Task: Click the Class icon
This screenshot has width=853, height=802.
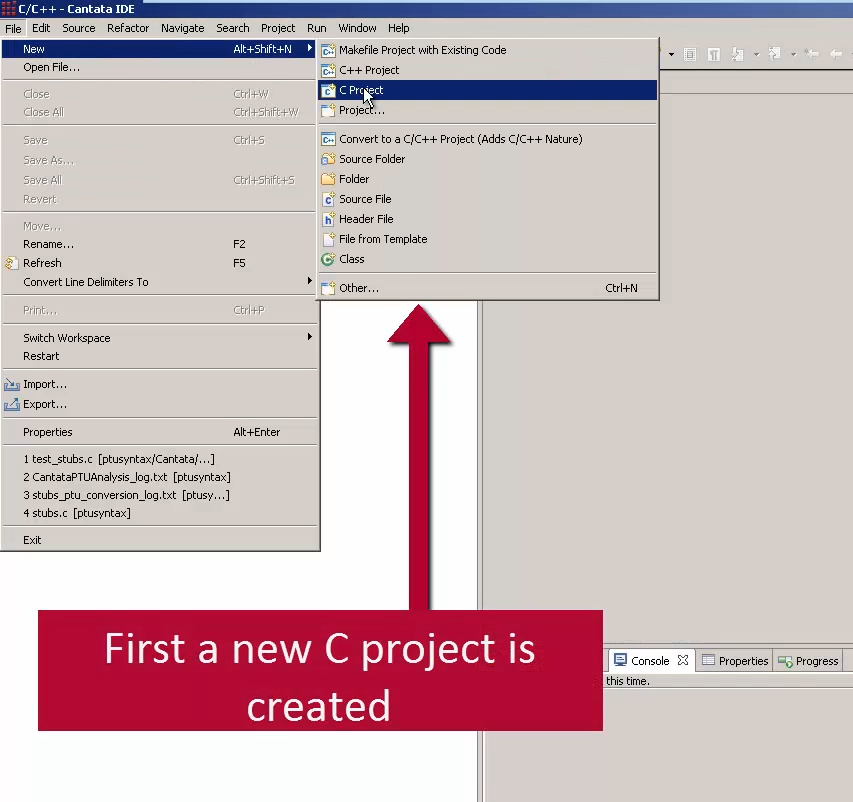Action: click(x=328, y=259)
